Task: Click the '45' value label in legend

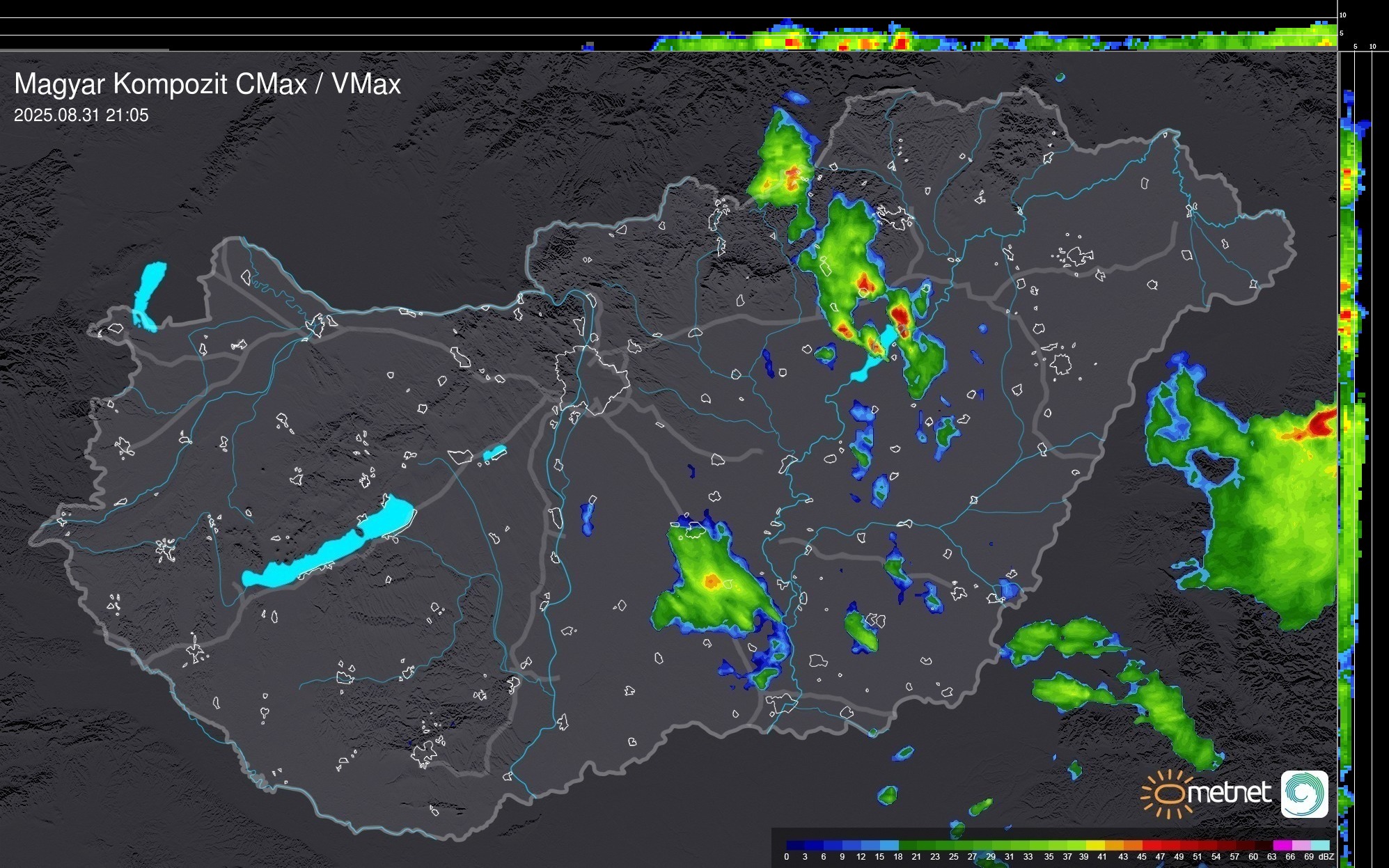Action: pyautogui.click(x=1141, y=857)
